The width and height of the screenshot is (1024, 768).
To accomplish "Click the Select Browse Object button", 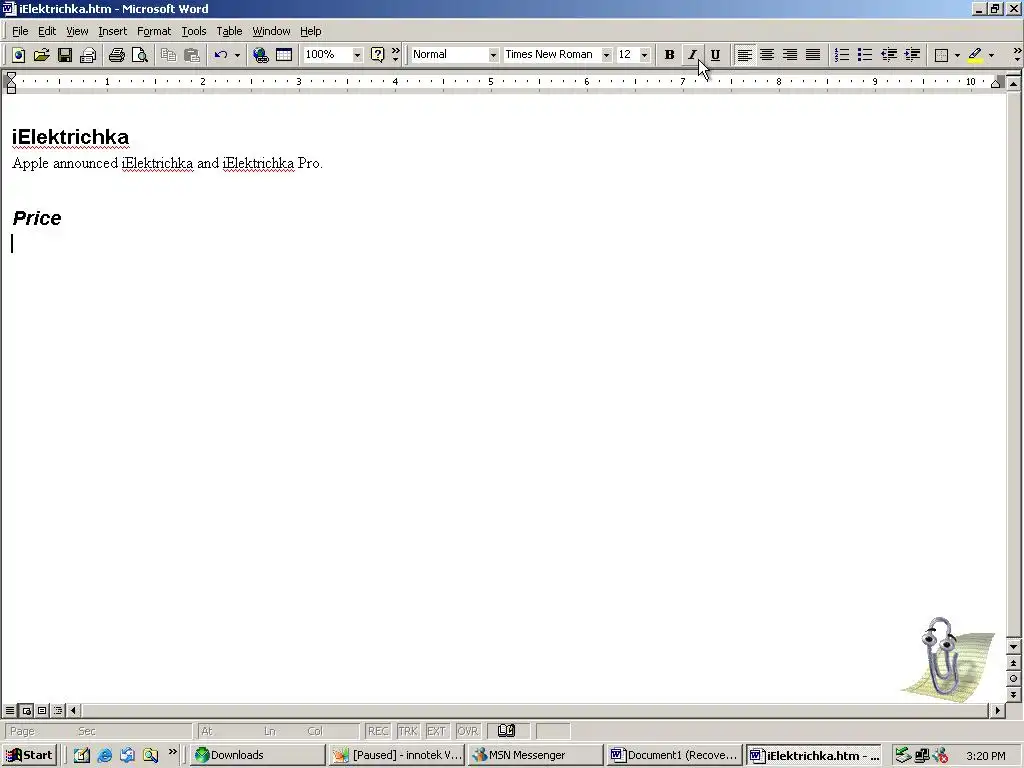I will click(1014, 679).
